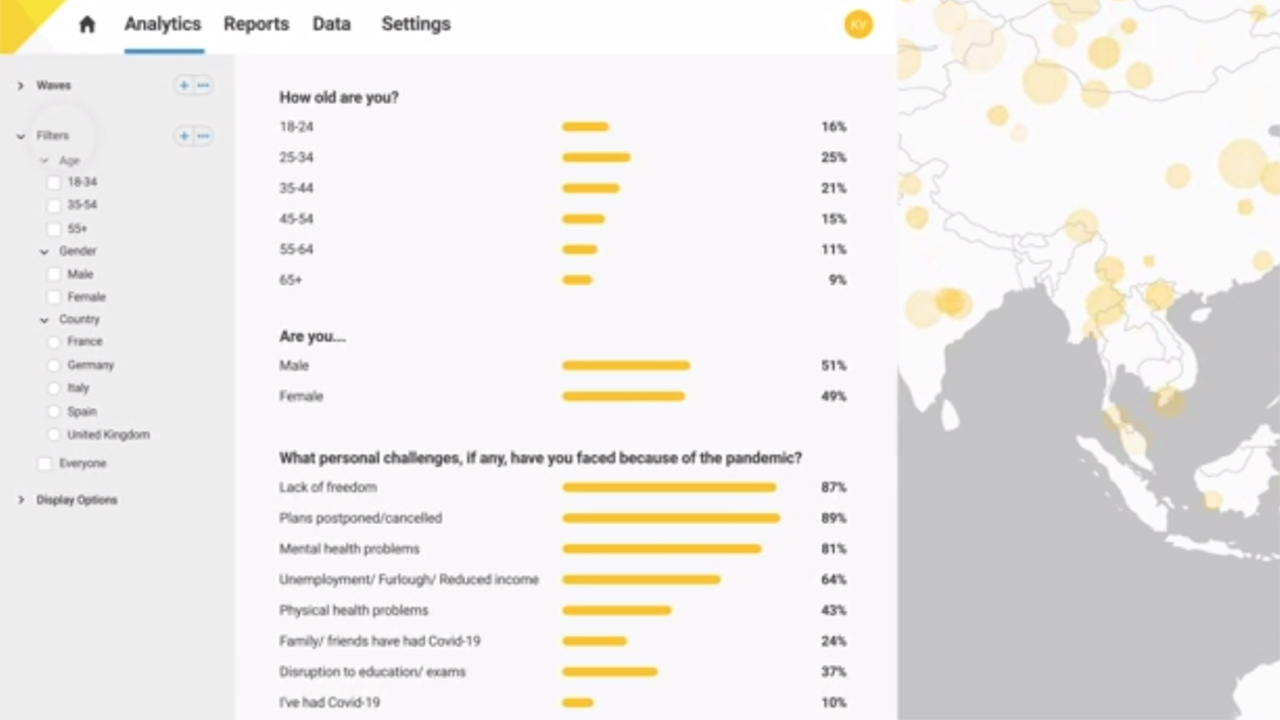Go to the Home icon
This screenshot has width=1280, height=720.
click(87, 24)
